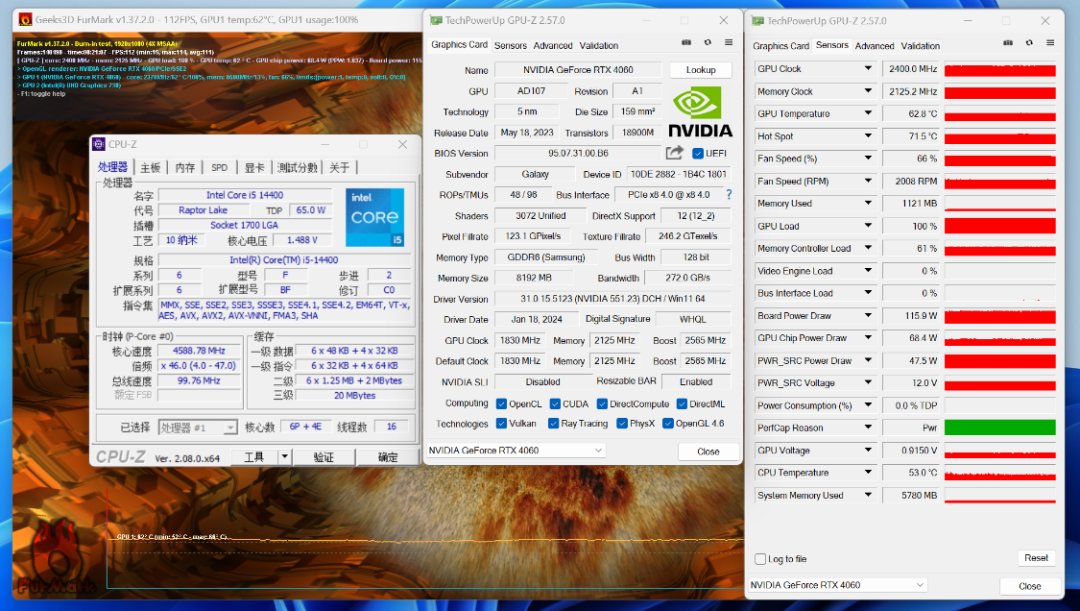Open the GPU Clock sensor dropdown arrow

point(868,69)
